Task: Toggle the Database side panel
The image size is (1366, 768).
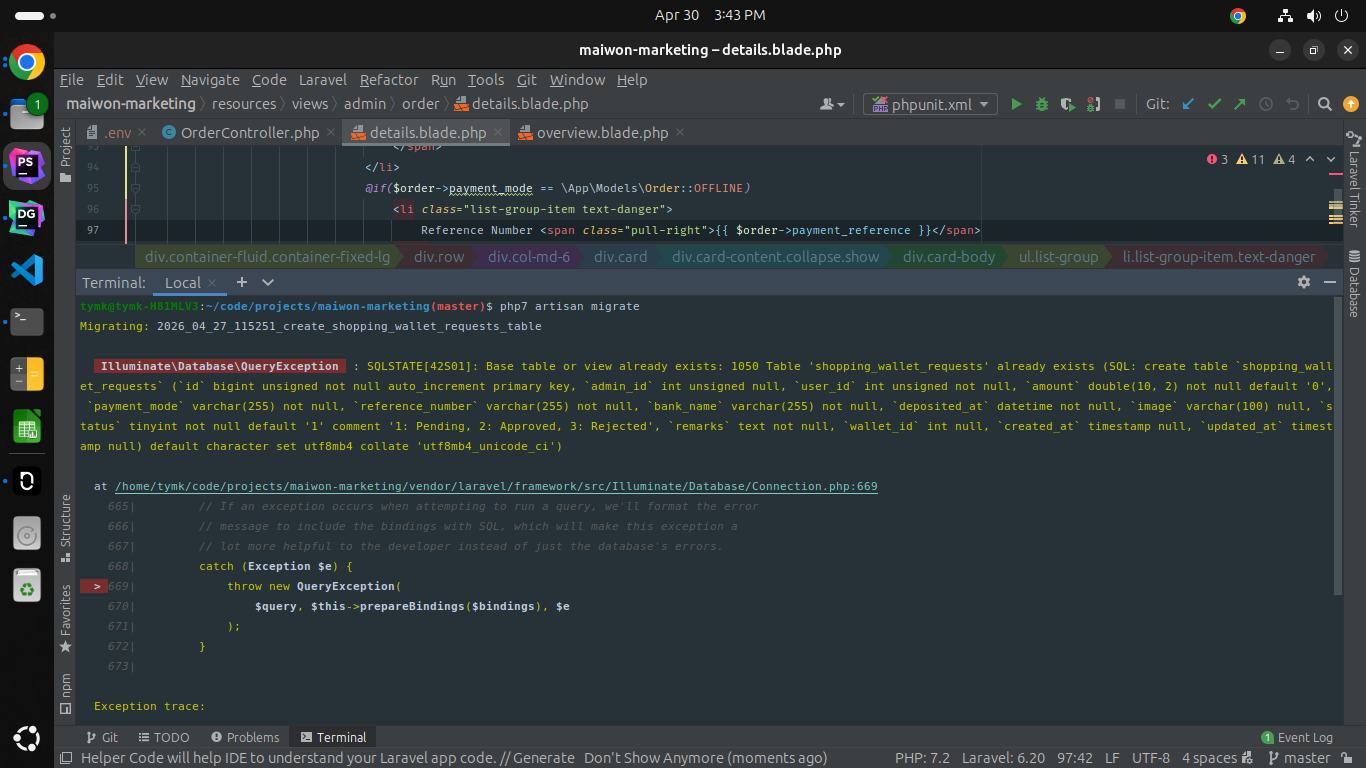Action: pyautogui.click(x=1354, y=283)
